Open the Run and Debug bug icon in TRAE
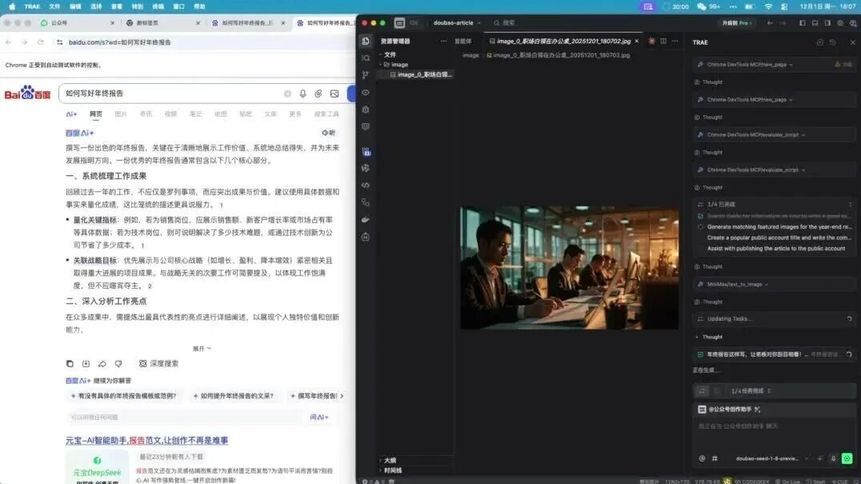The height and width of the screenshot is (484, 861). point(366,109)
